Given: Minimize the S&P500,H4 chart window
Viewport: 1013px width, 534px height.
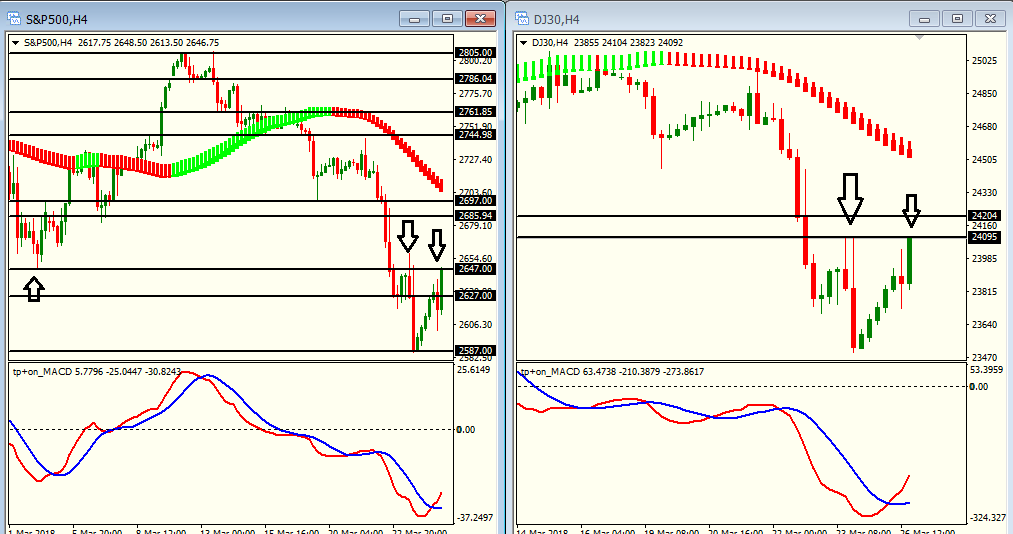Looking at the screenshot, I should 414,19.
